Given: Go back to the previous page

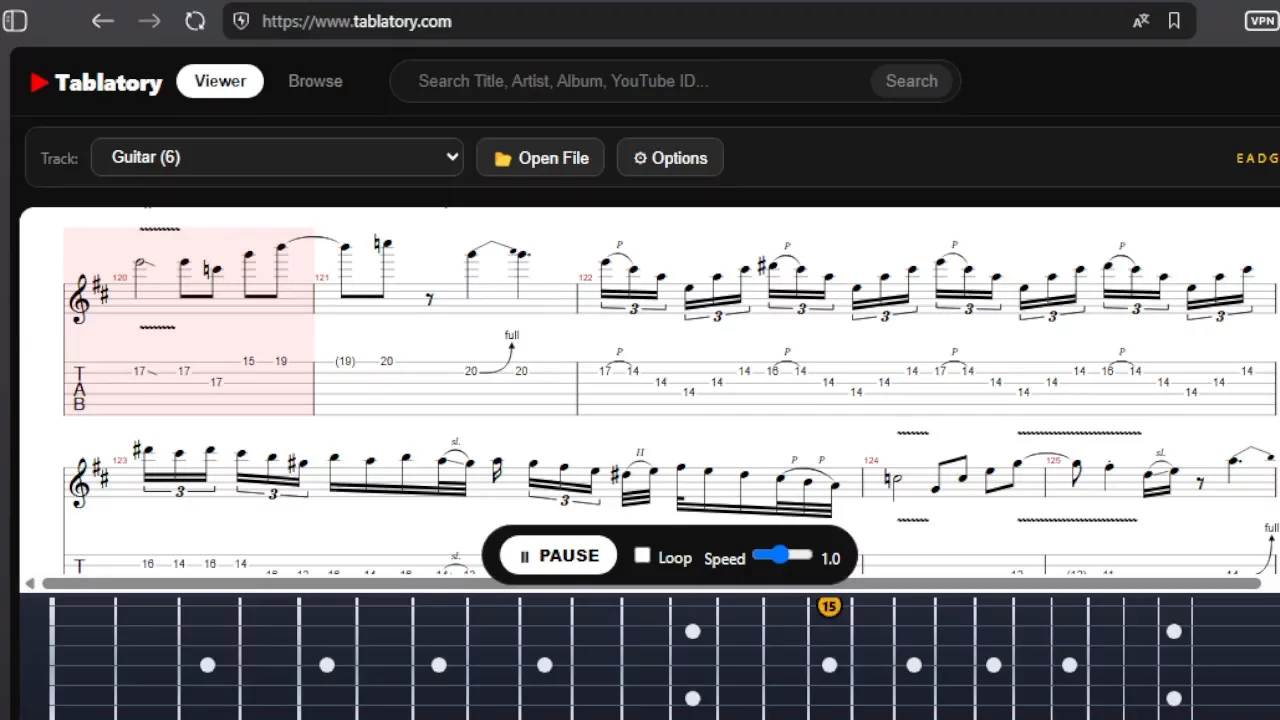Looking at the screenshot, I should 103,21.
